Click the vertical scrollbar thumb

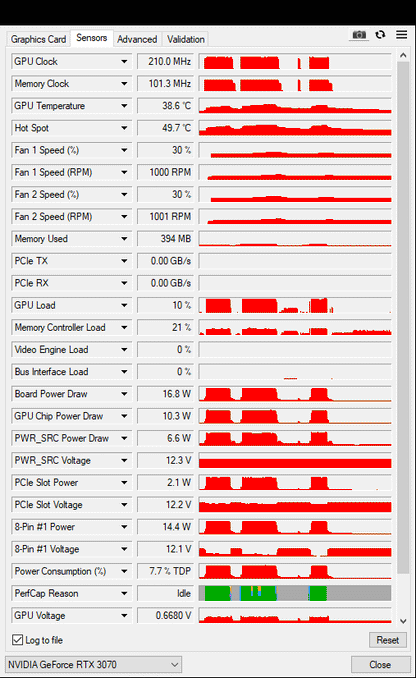(403, 317)
